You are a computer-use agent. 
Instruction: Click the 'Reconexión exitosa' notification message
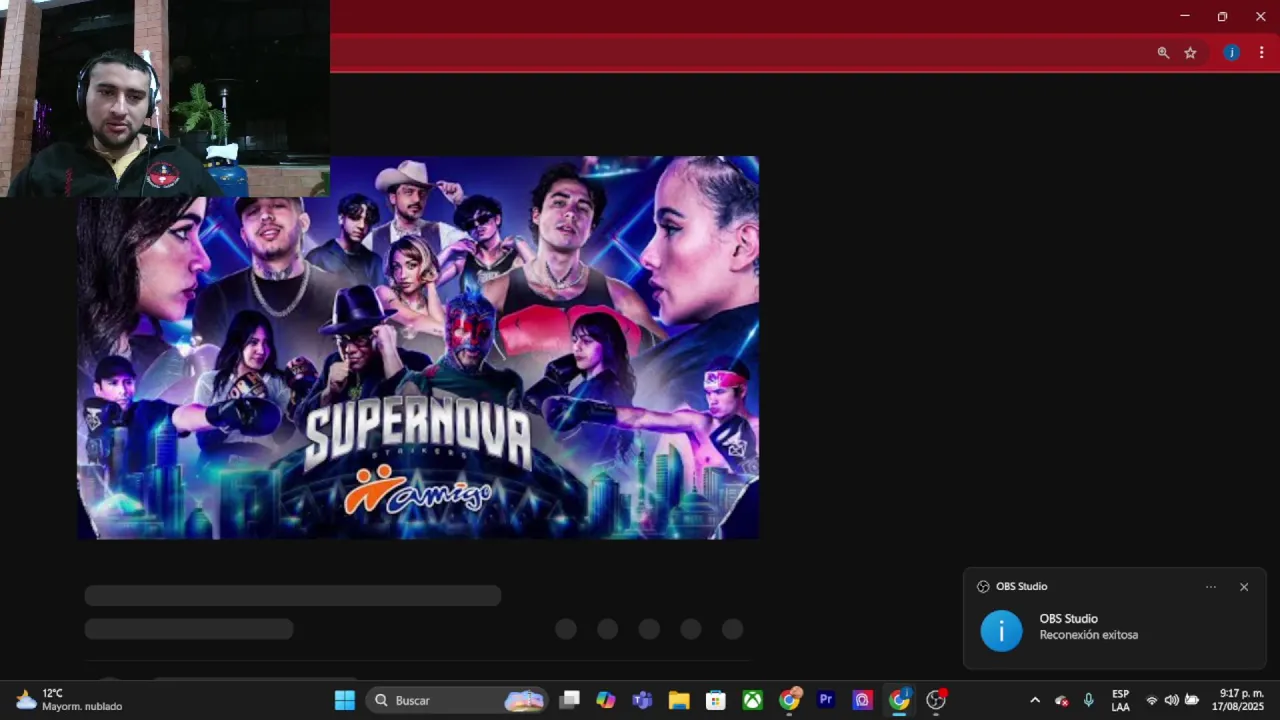pyautogui.click(x=1088, y=635)
